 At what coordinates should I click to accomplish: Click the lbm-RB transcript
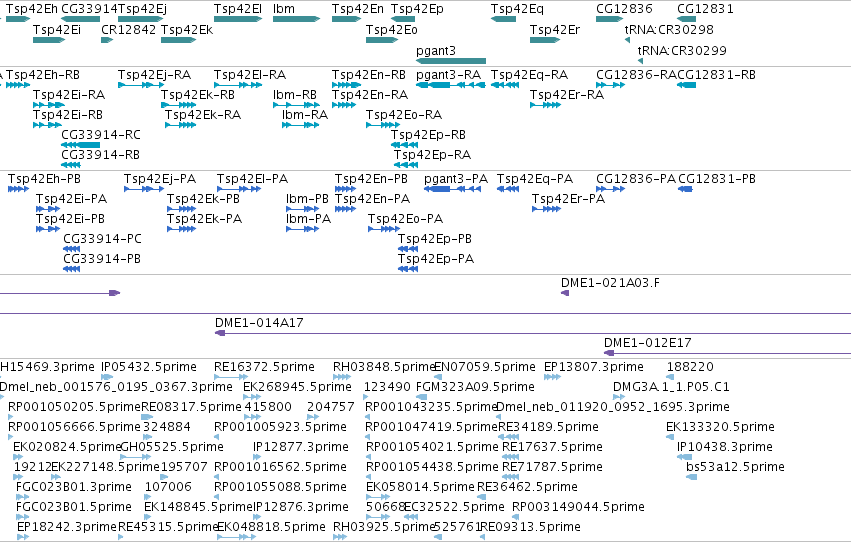click(296, 105)
